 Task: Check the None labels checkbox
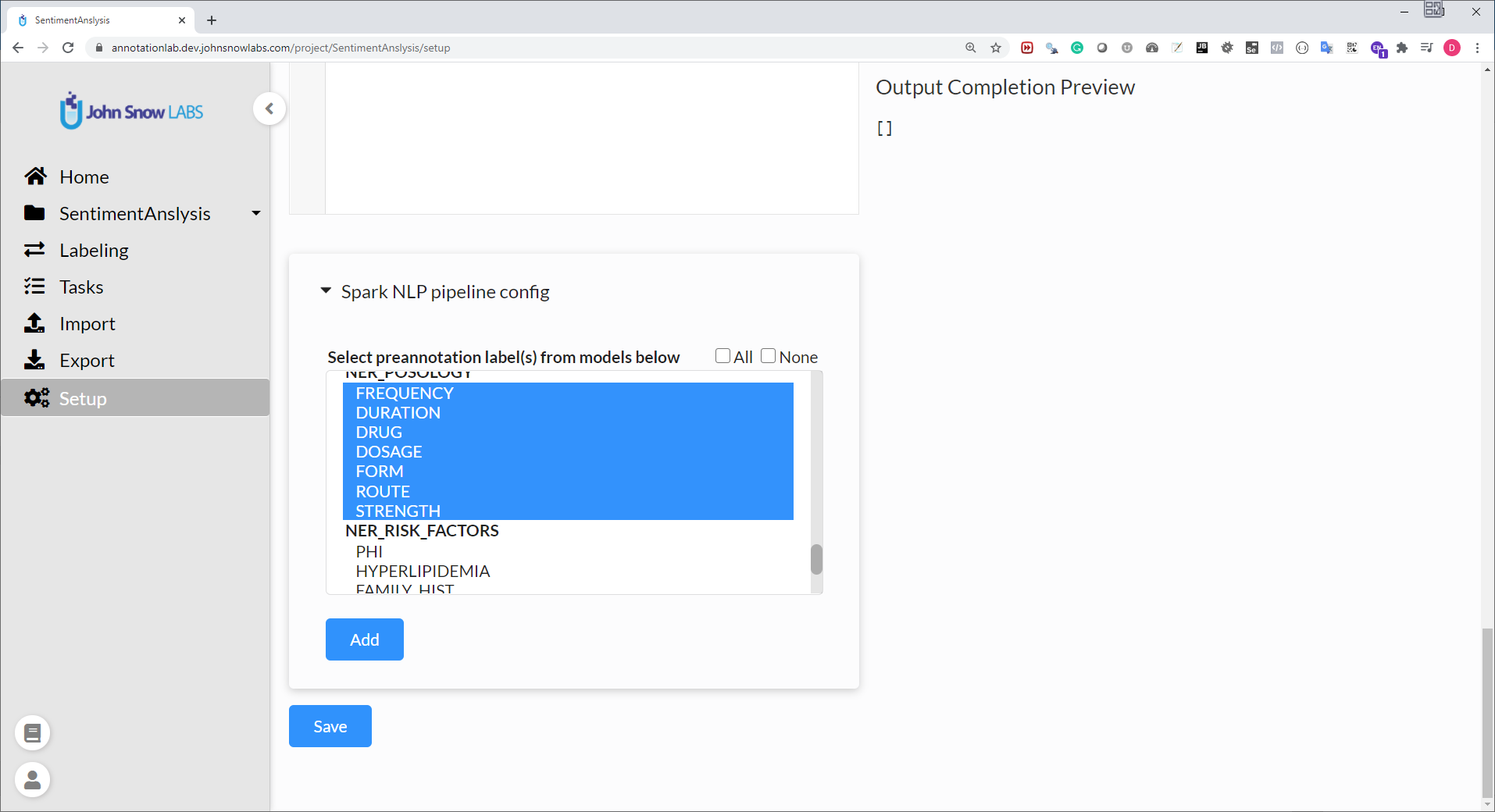pos(769,356)
